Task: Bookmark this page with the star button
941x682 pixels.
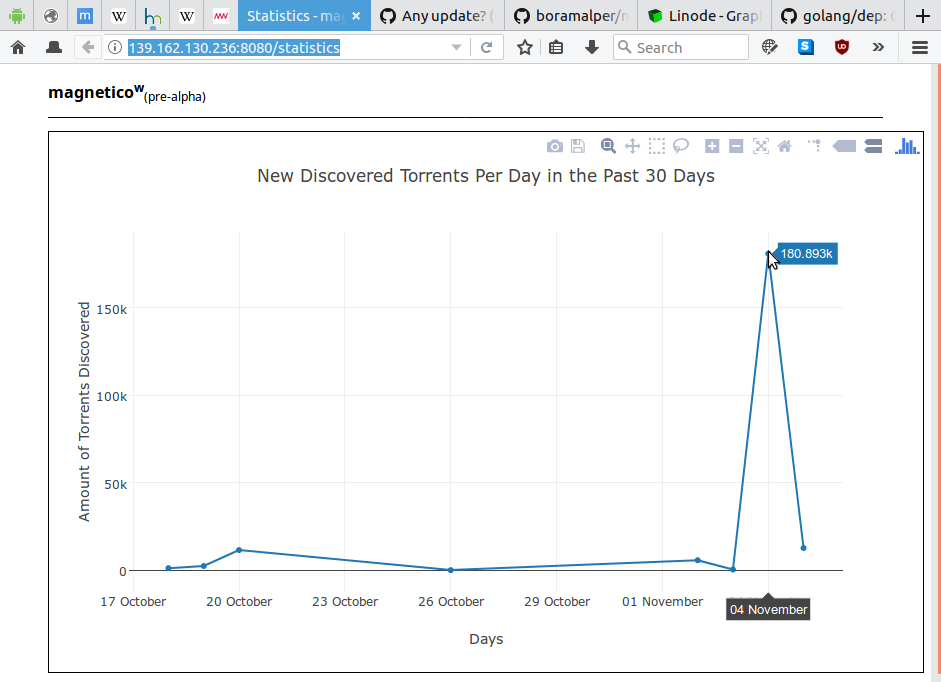Action: (523, 46)
